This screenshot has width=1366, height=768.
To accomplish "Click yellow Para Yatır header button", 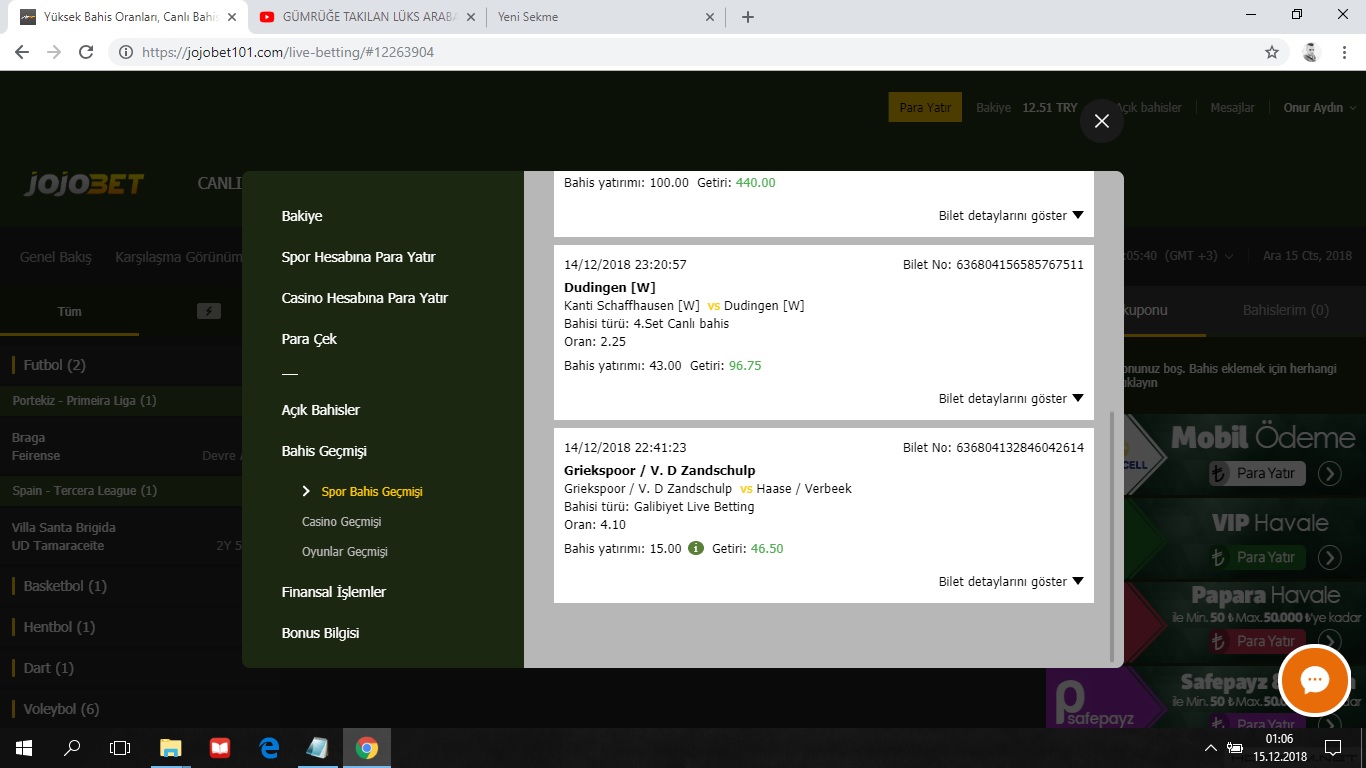I will point(925,108).
